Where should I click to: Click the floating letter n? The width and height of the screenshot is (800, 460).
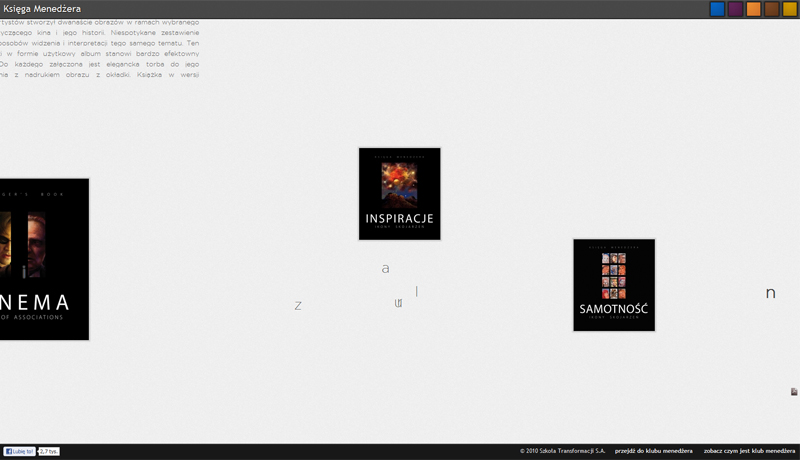(770, 293)
